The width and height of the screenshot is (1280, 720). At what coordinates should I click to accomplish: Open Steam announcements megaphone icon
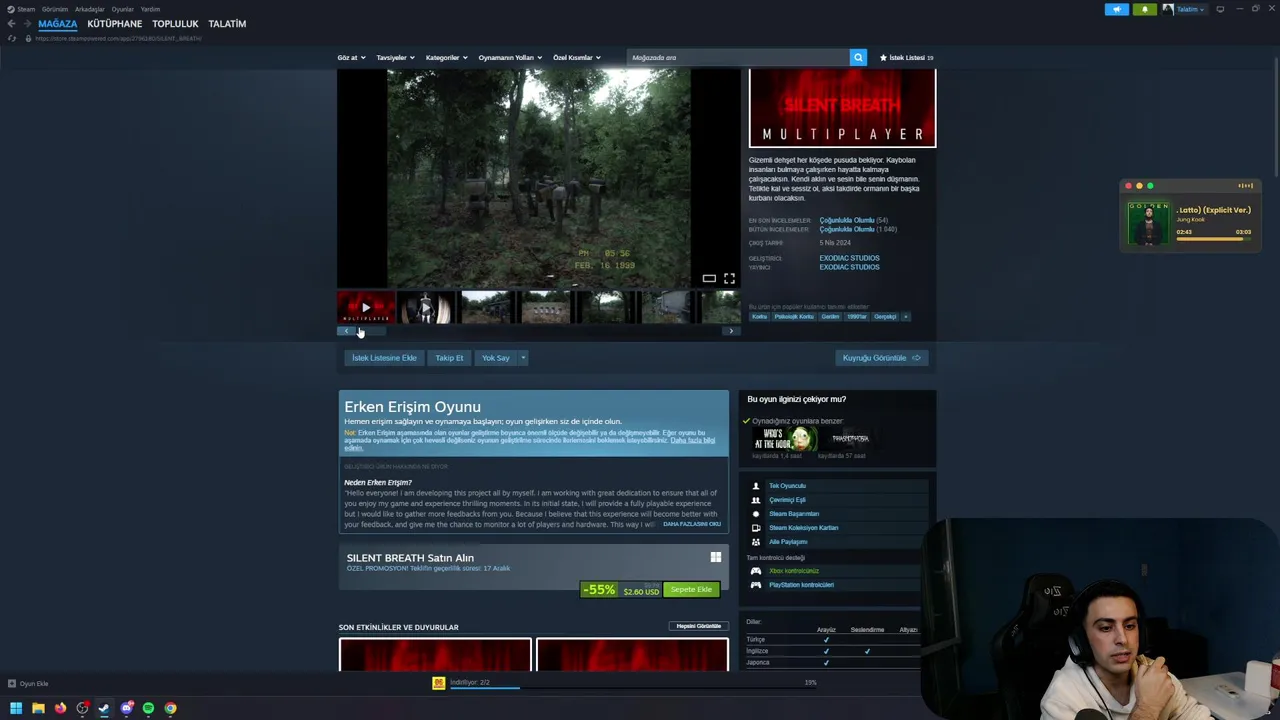coord(1117,9)
